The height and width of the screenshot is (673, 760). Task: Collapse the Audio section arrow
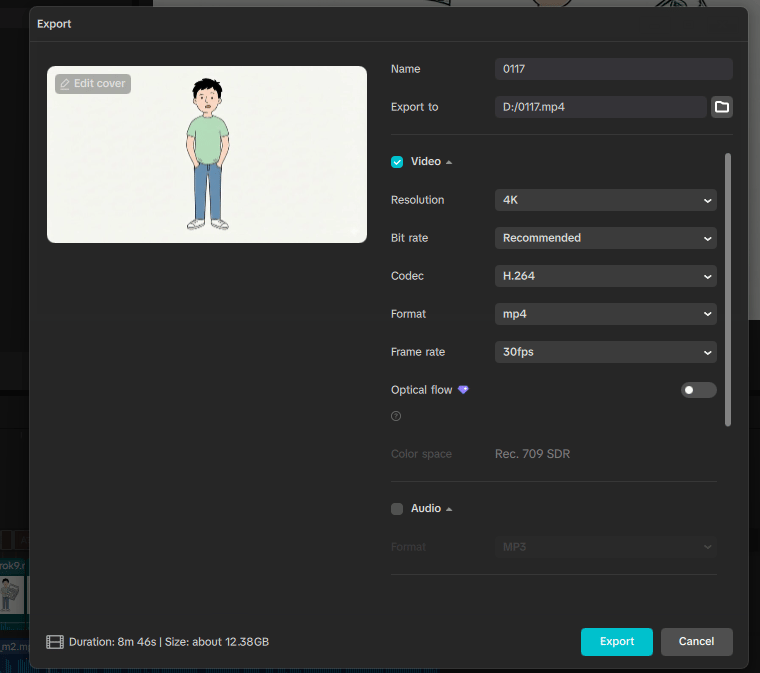tap(449, 509)
